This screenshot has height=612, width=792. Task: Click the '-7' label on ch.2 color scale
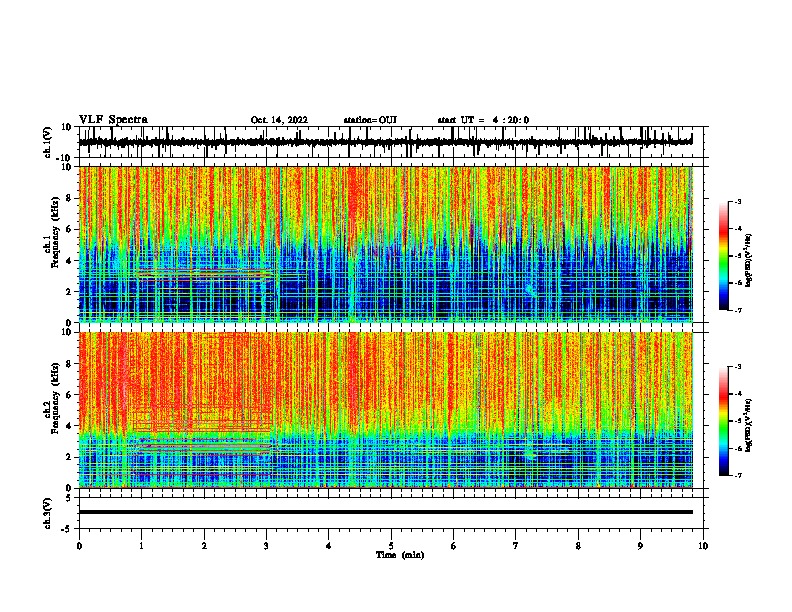click(737, 475)
